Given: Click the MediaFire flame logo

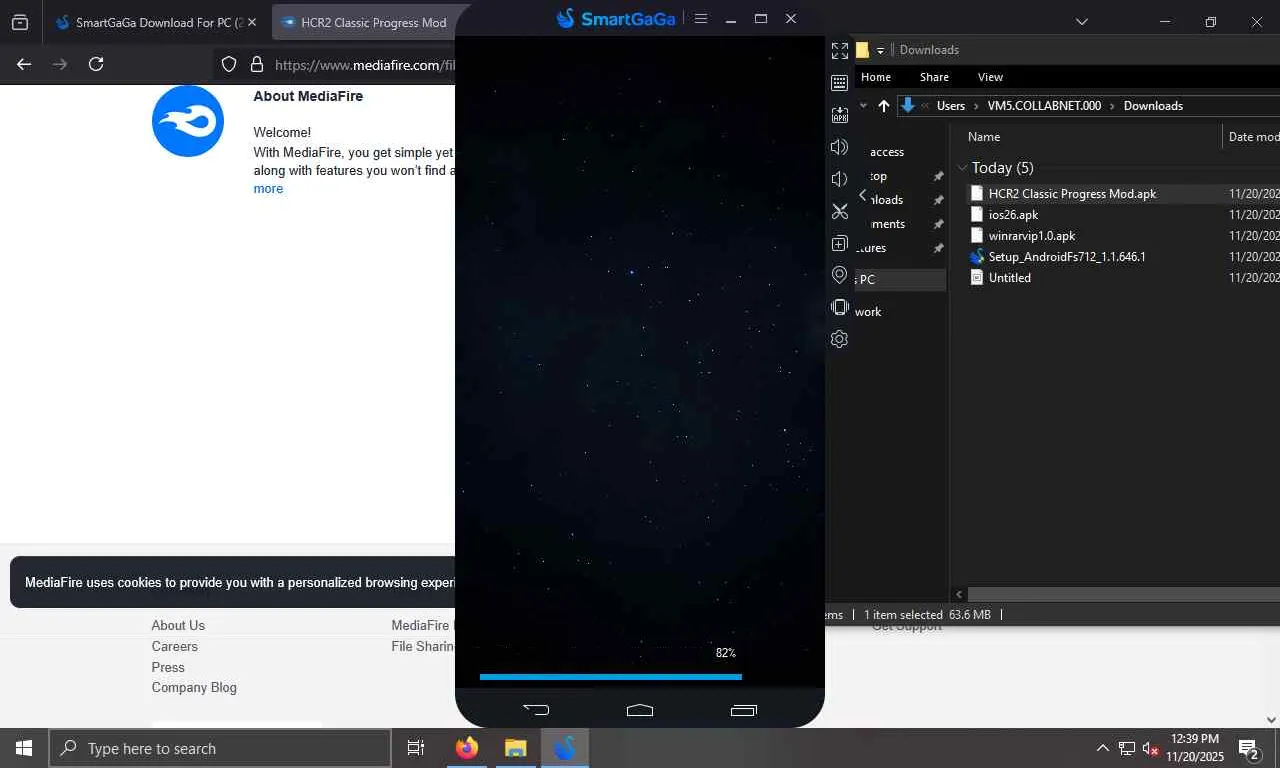Looking at the screenshot, I should pos(188,121).
